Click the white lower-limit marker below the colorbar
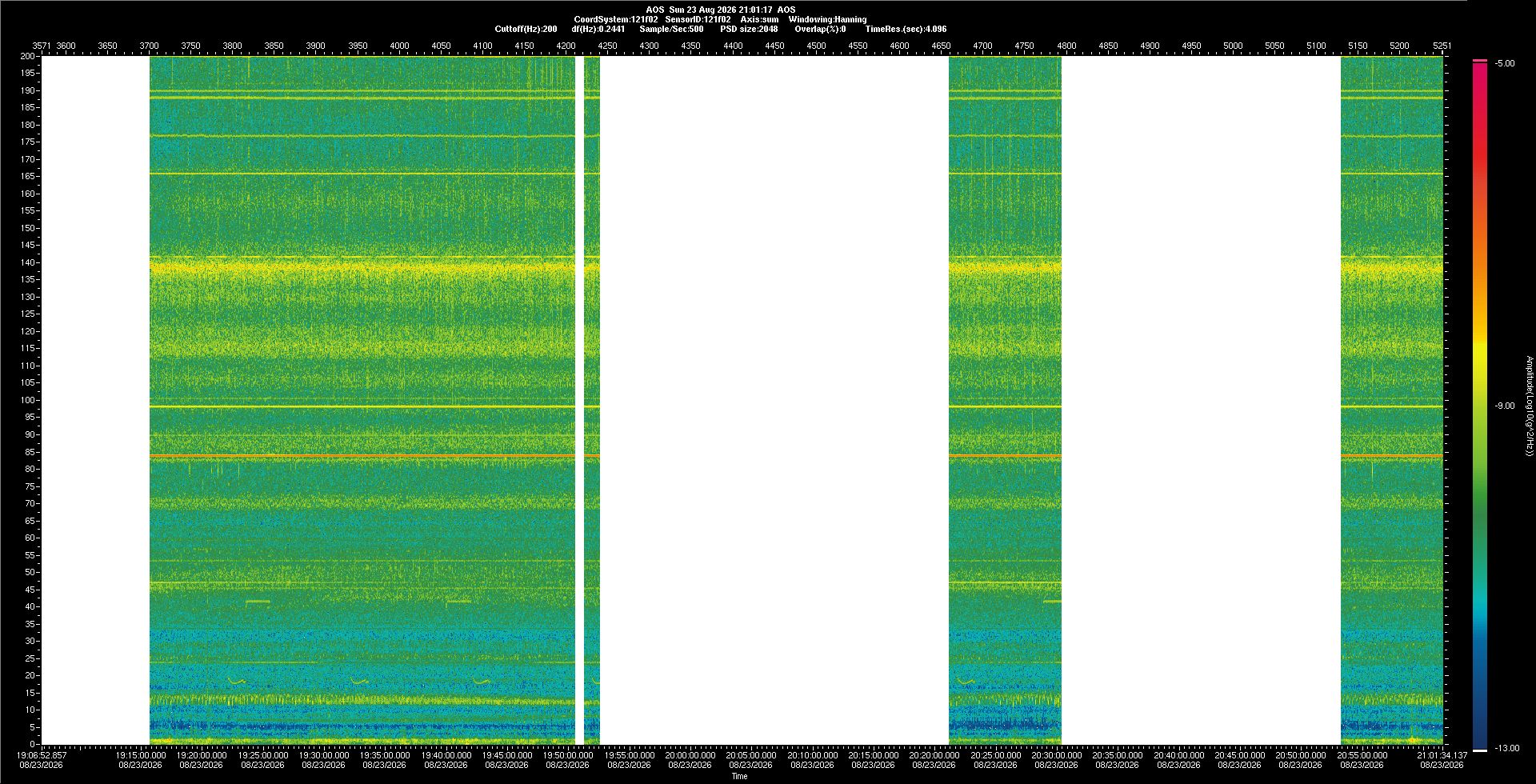The image size is (1536, 784). 1480,750
